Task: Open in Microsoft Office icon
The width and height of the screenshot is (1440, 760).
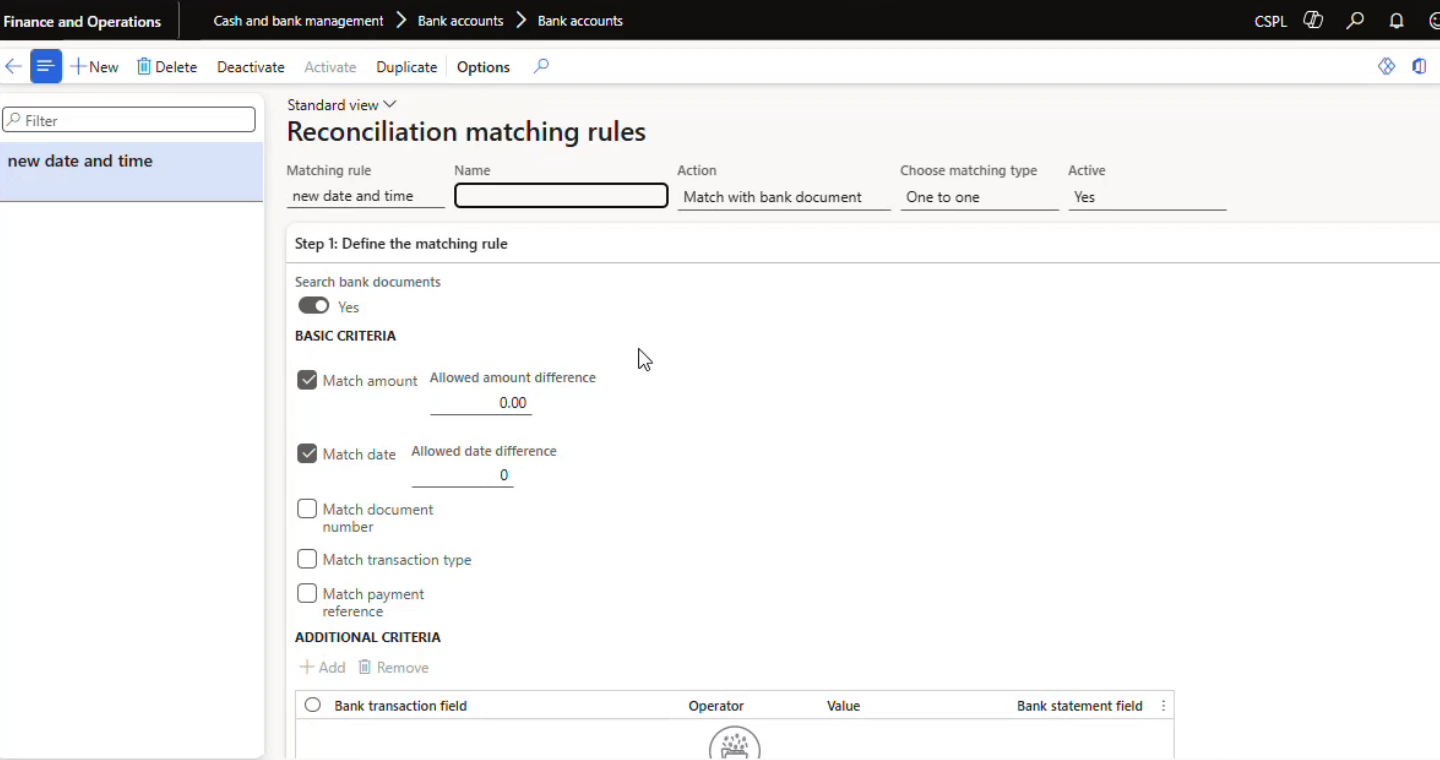Action: tap(1419, 66)
